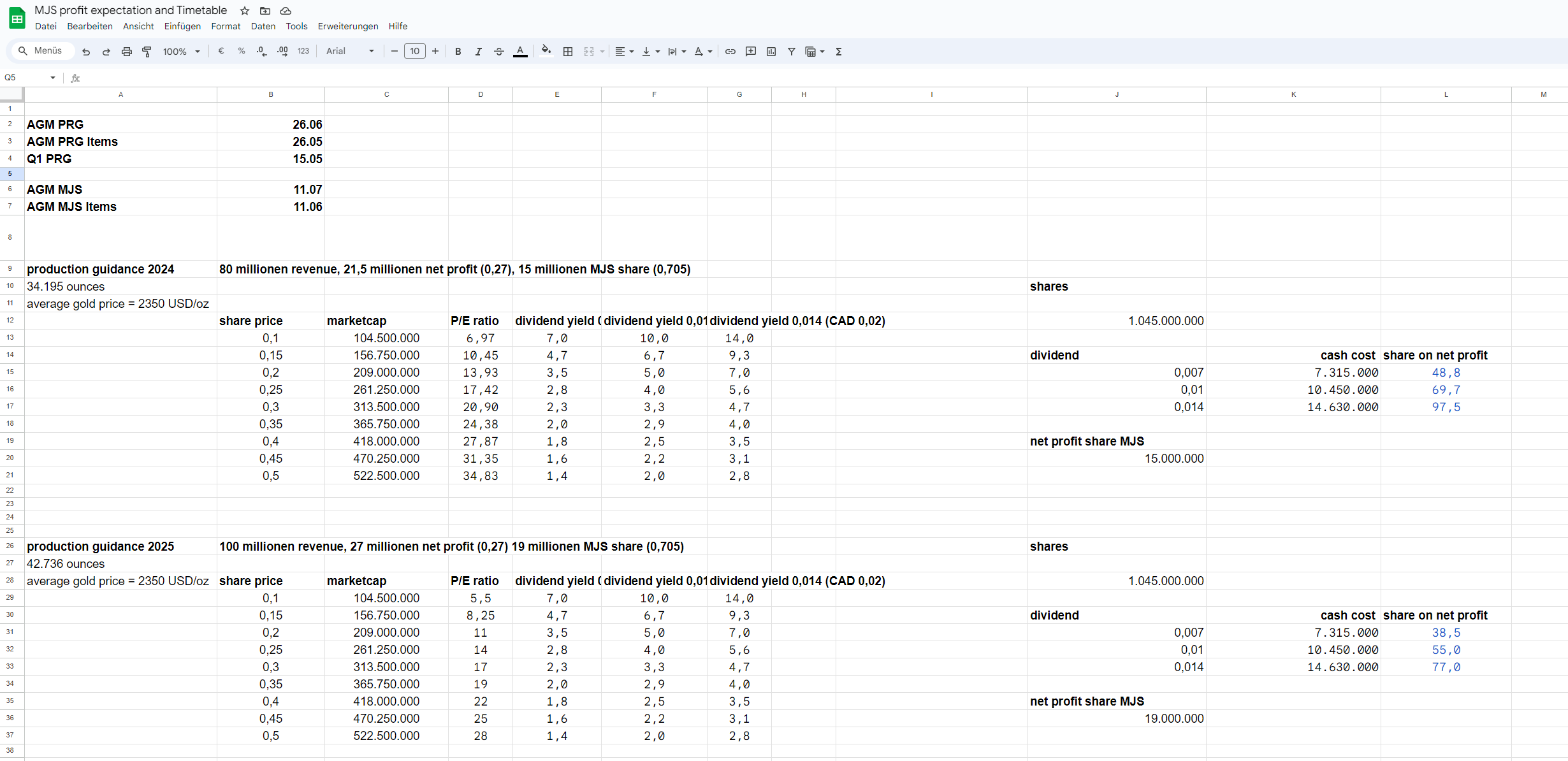Viewport: 1568px width, 761px height.
Task: Open the fill color picker
Action: click(546, 52)
